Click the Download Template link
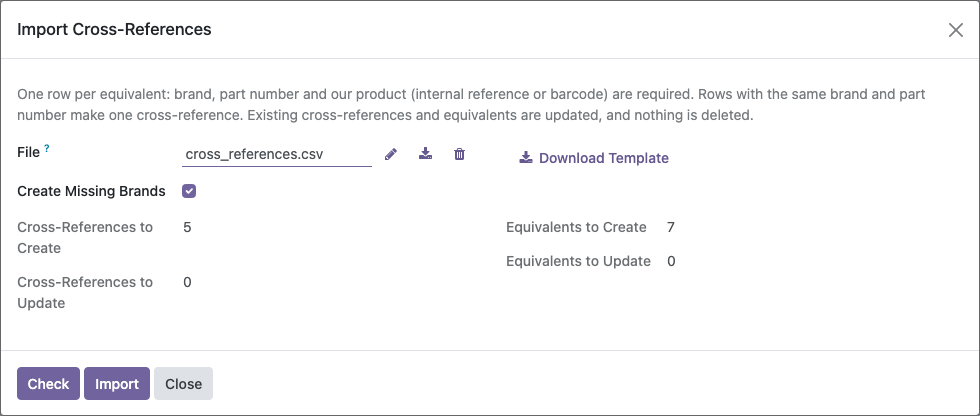Viewport: 980px width, 416px height. 594,158
